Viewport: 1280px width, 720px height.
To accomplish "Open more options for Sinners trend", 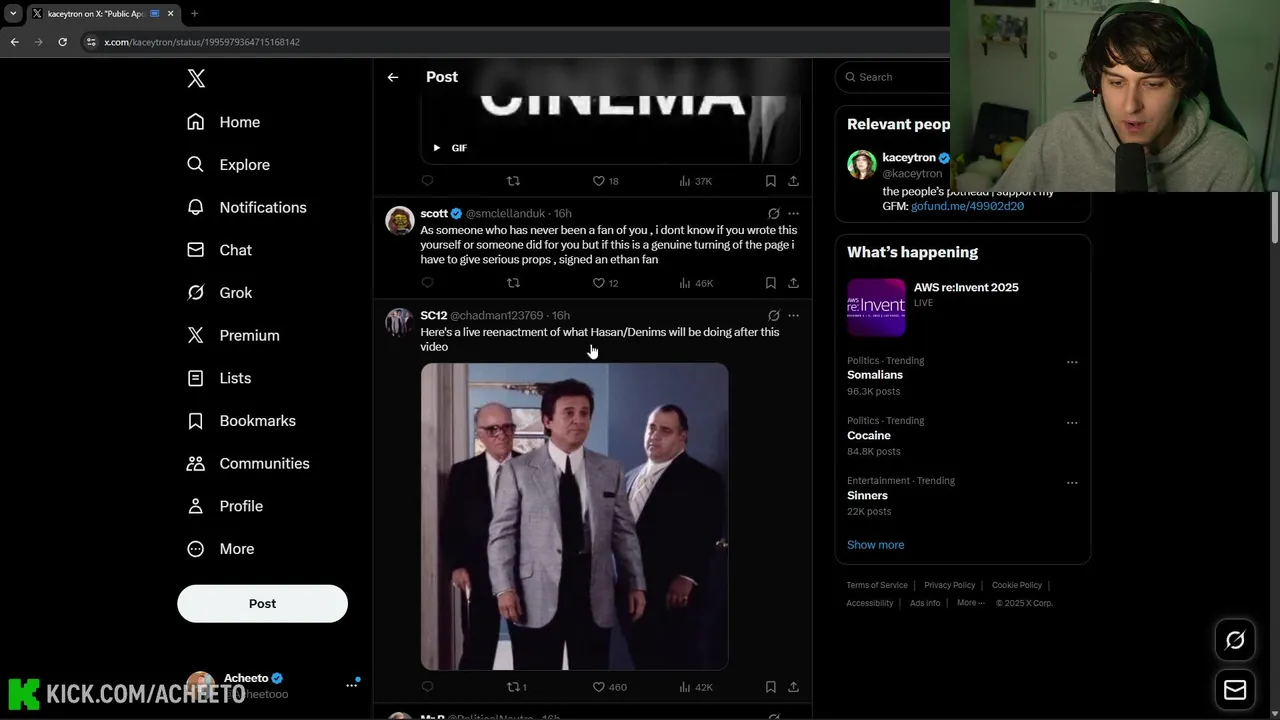I will point(1072,482).
